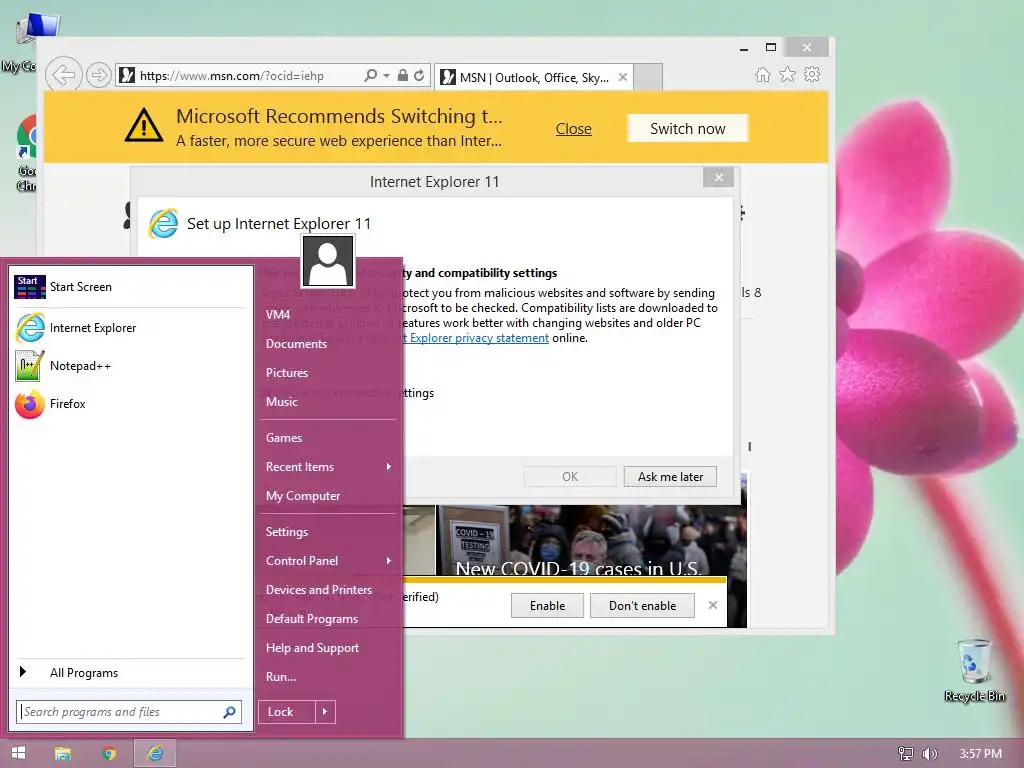Select the MSN browser tab
This screenshot has height=768, width=1024.
click(534, 77)
